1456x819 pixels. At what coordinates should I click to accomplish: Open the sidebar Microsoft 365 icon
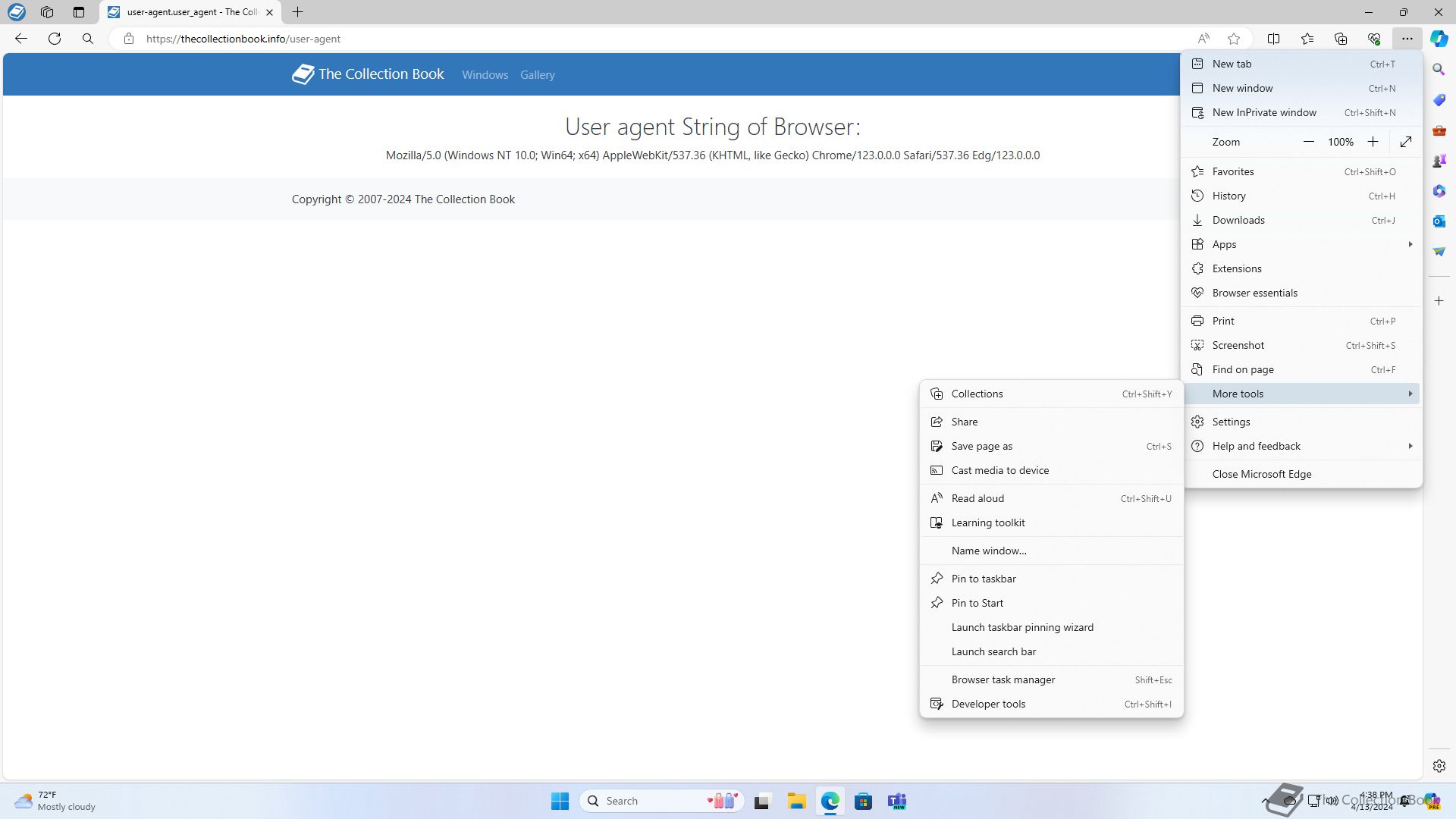(x=1439, y=191)
